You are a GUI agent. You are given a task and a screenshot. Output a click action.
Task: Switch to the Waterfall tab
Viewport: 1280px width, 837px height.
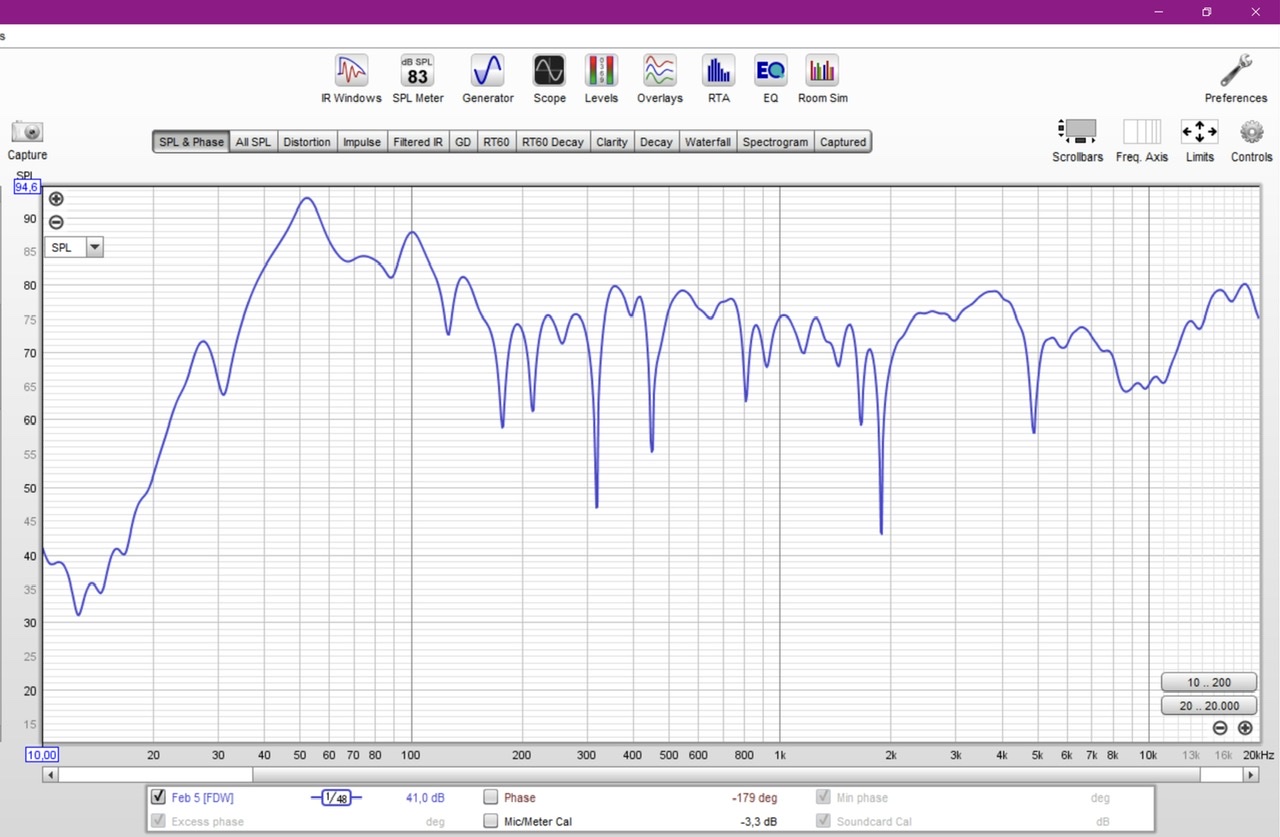point(707,142)
